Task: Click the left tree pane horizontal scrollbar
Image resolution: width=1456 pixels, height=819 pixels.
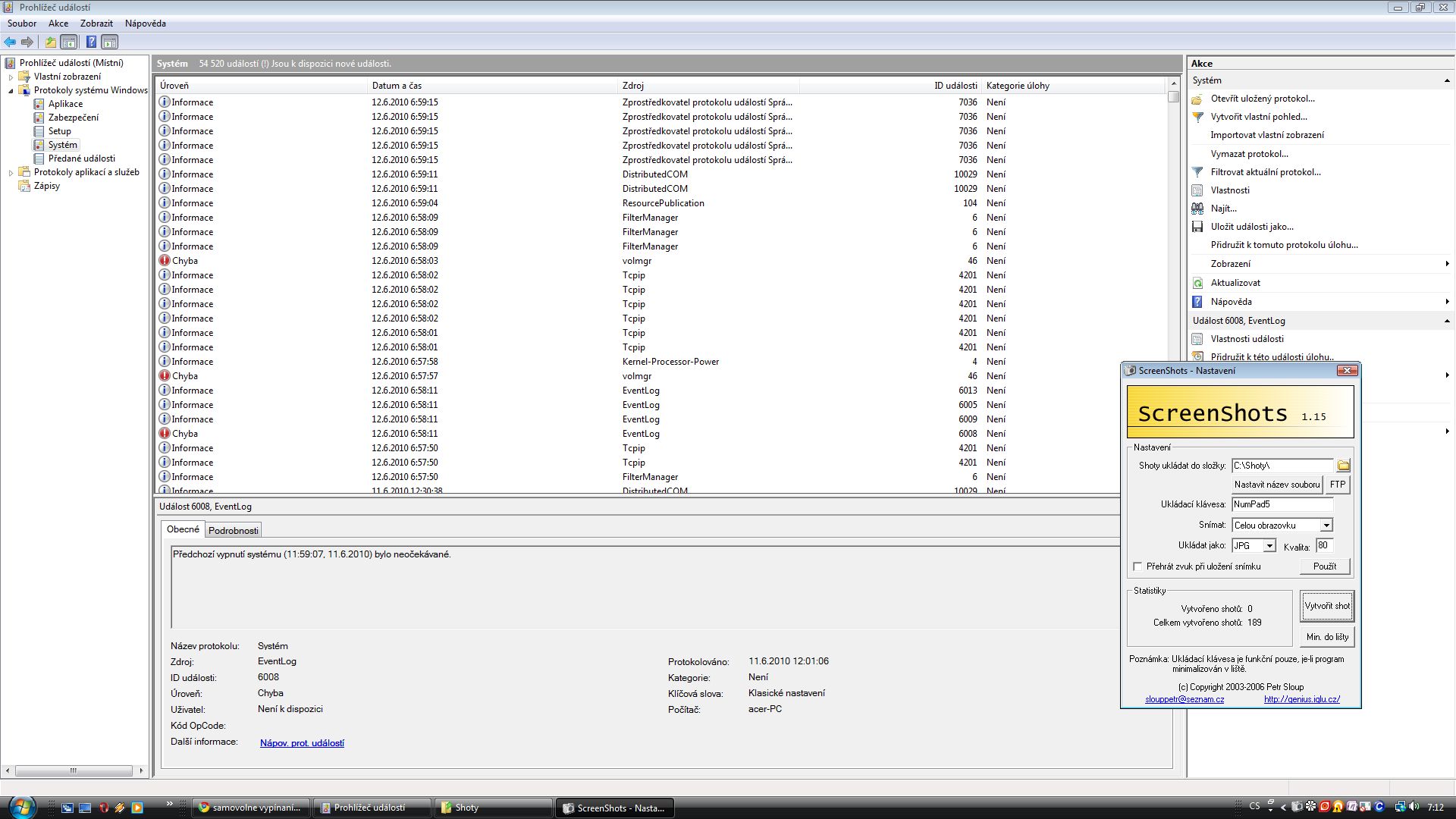Action: click(x=74, y=770)
